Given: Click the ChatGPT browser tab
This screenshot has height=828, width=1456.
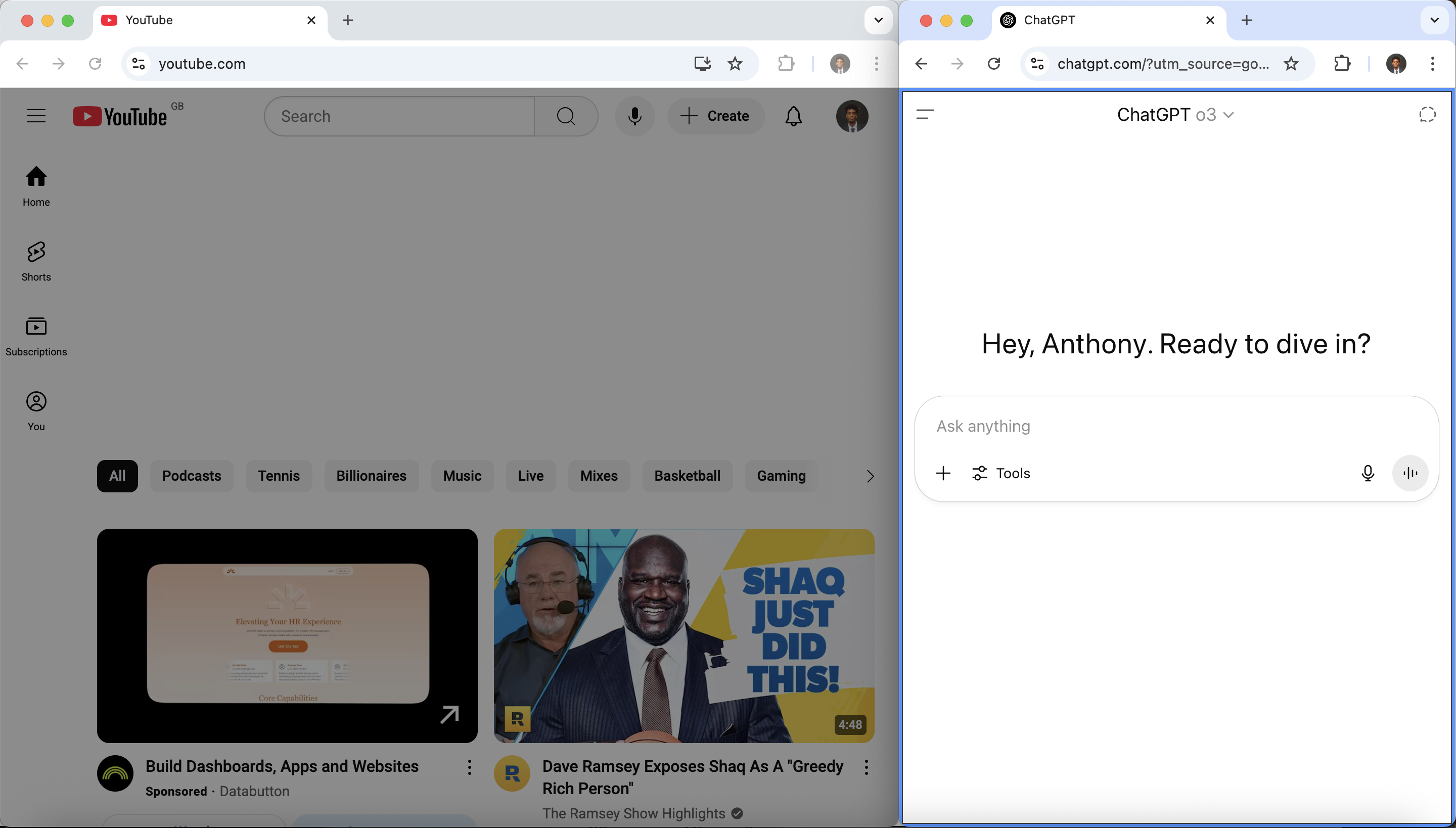Looking at the screenshot, I should (x=1108, y=20).
